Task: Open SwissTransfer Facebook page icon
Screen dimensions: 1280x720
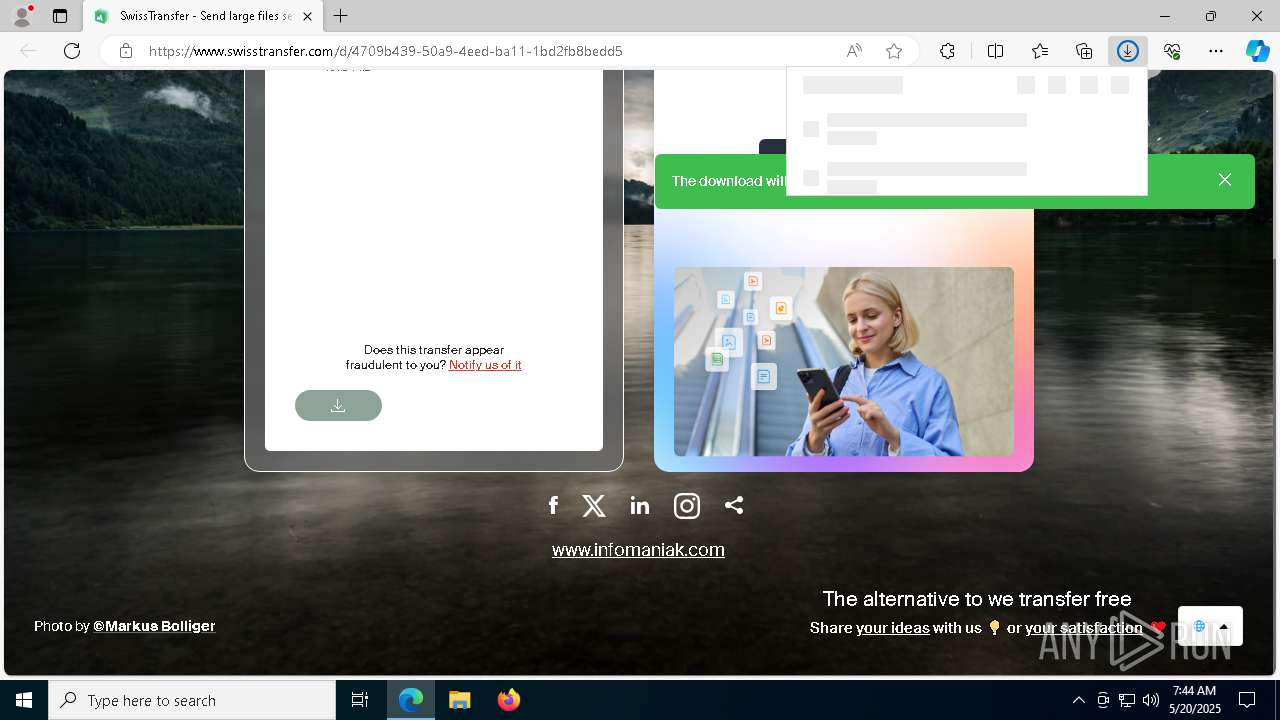Action: pos(553,505)
